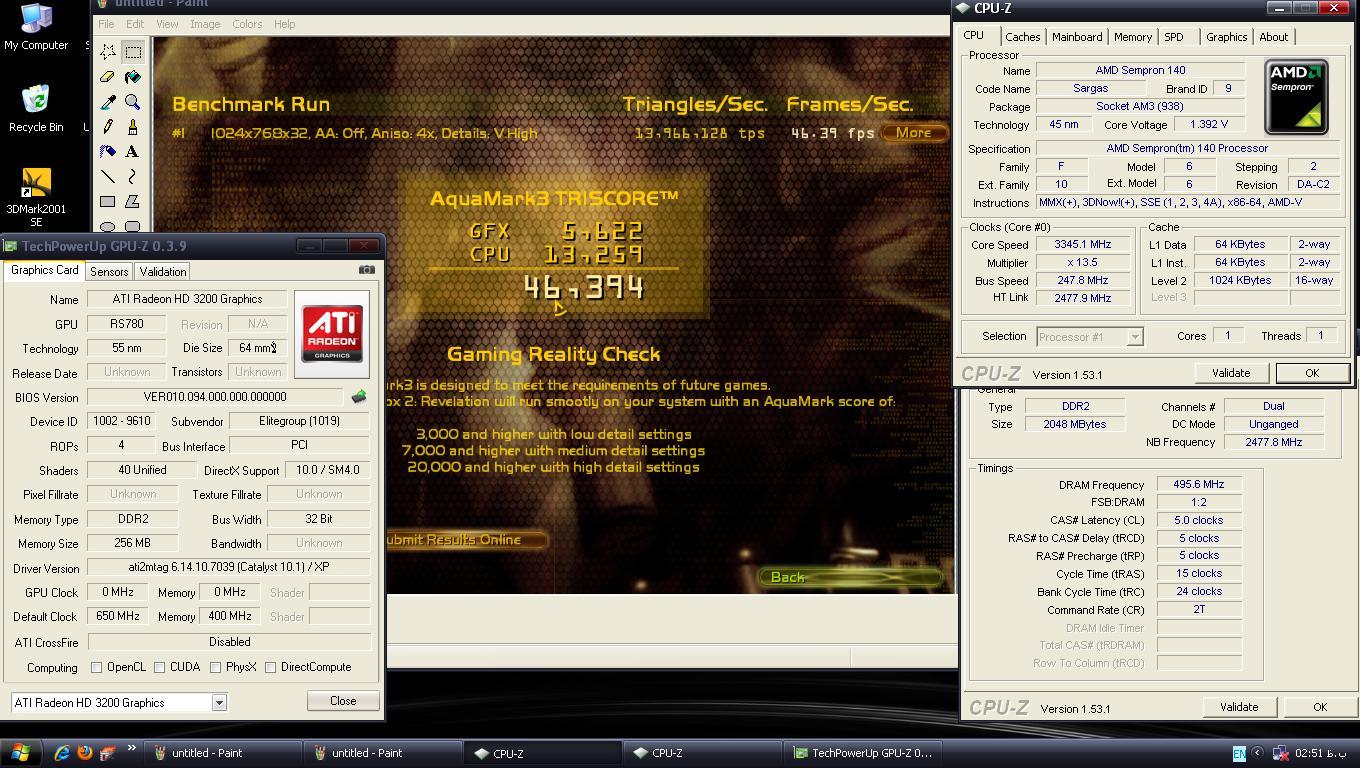The image size is (1360, 768).
Task: Open the Image menu in Paint
Action: pyautogui.click(x=205, y=24)
